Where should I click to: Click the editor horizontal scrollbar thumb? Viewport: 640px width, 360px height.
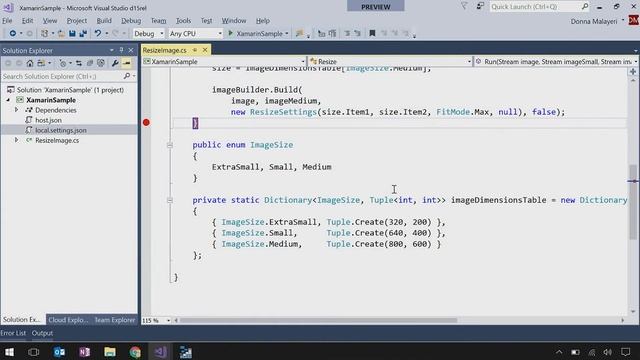click(318, 320)
